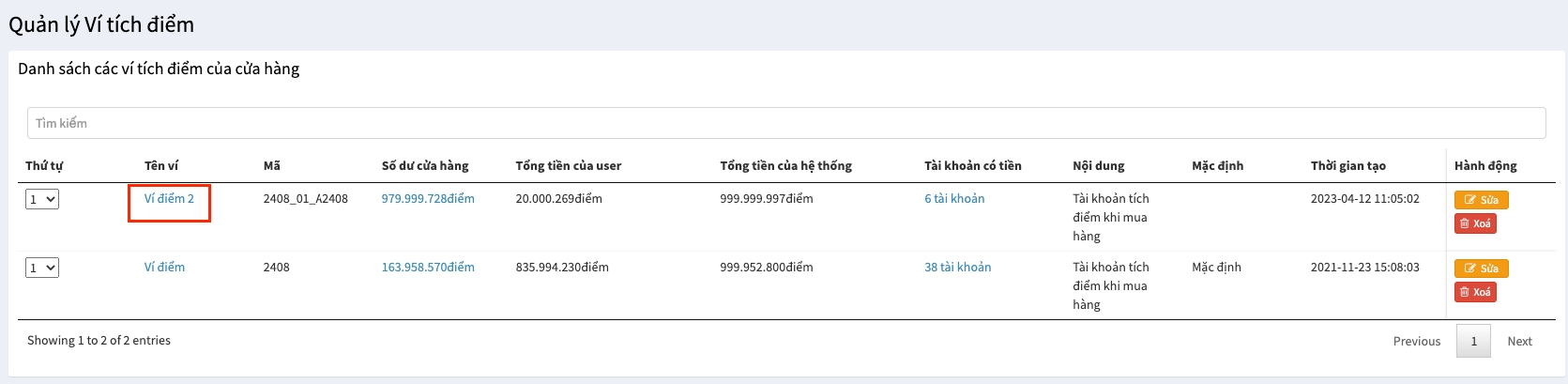Select page 1 in pagination
Image resolution: width=1568 pixels, height=384 pixels.
[1473, 342]
